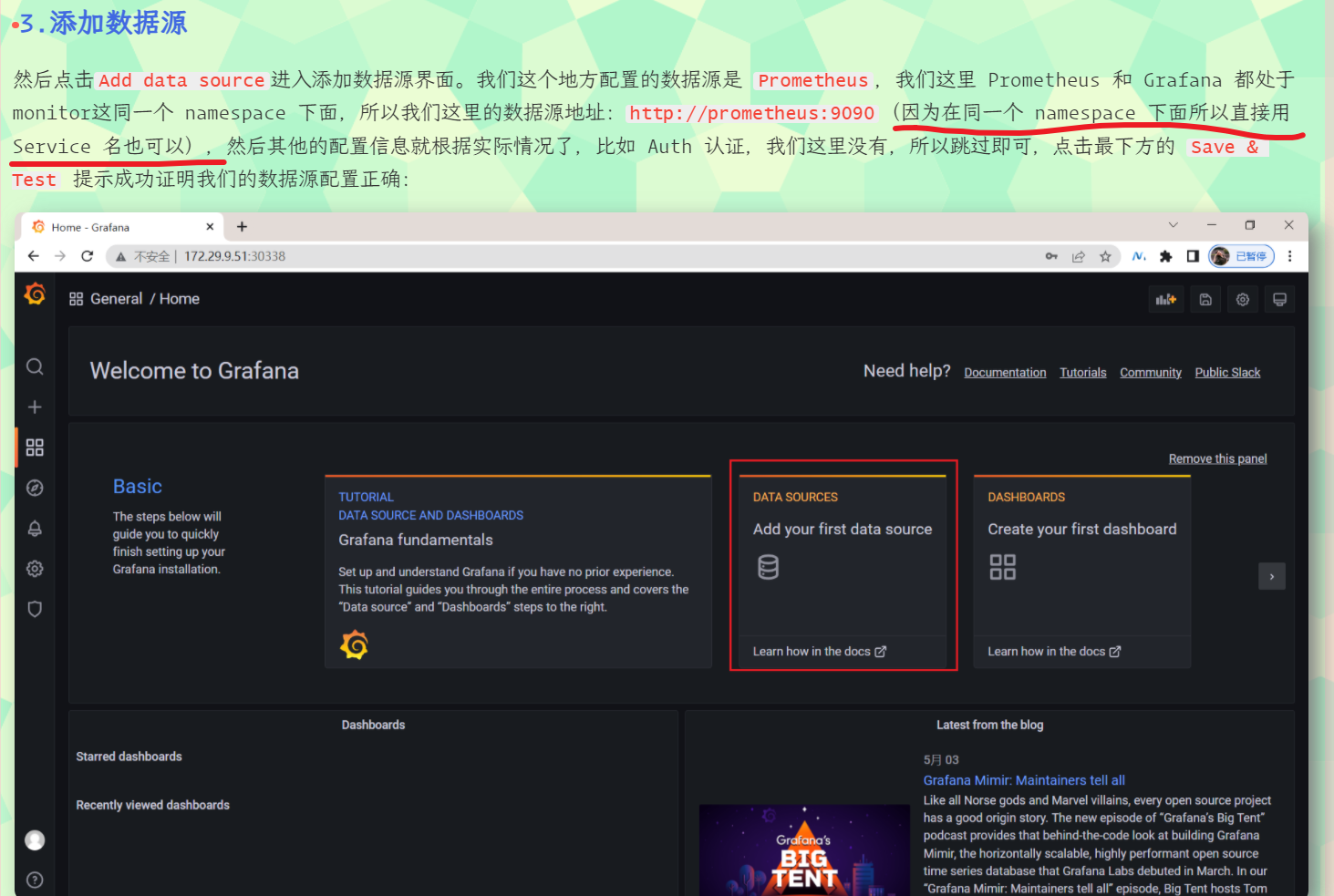Click the Basic heading text
Screen dimensions: 1334x896
pos(138,487)
